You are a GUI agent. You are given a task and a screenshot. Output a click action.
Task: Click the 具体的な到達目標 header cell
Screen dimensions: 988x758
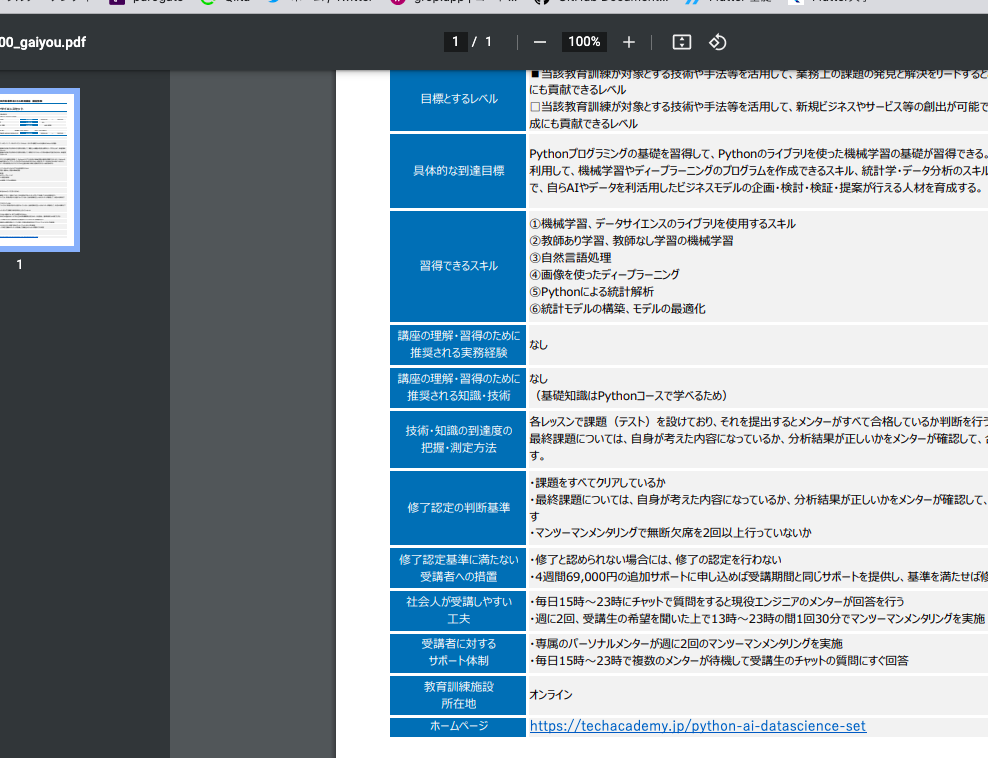click(458, 171)
